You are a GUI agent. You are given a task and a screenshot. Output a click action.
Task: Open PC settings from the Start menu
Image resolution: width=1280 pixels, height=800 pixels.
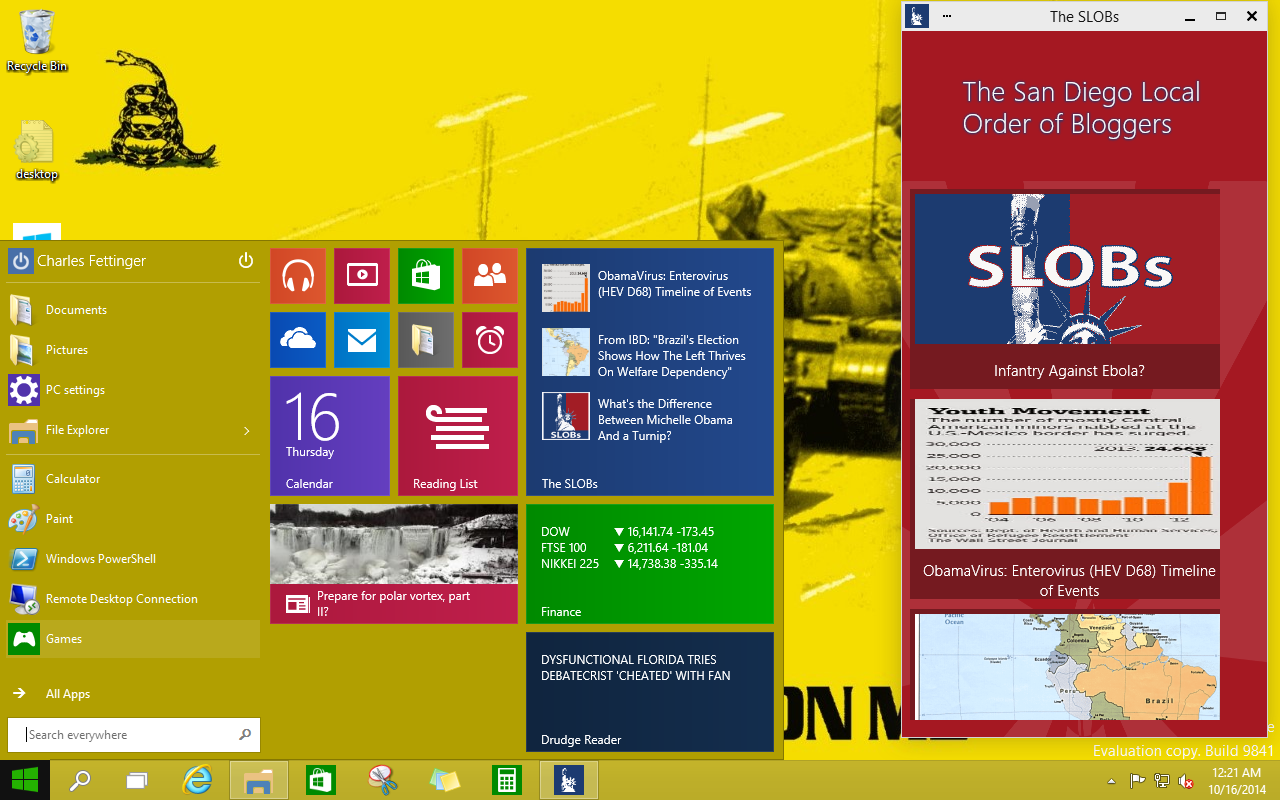point(134,390)
